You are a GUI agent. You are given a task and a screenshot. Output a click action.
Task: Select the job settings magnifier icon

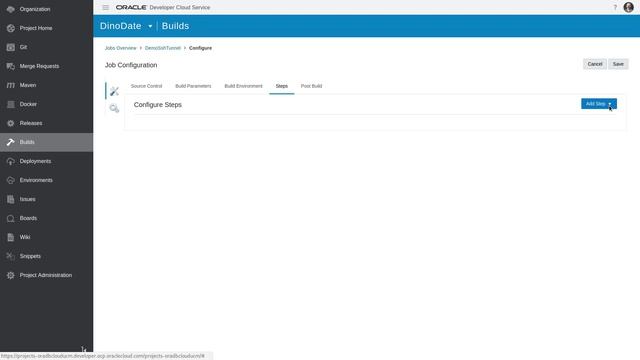(x=114, y=108)
